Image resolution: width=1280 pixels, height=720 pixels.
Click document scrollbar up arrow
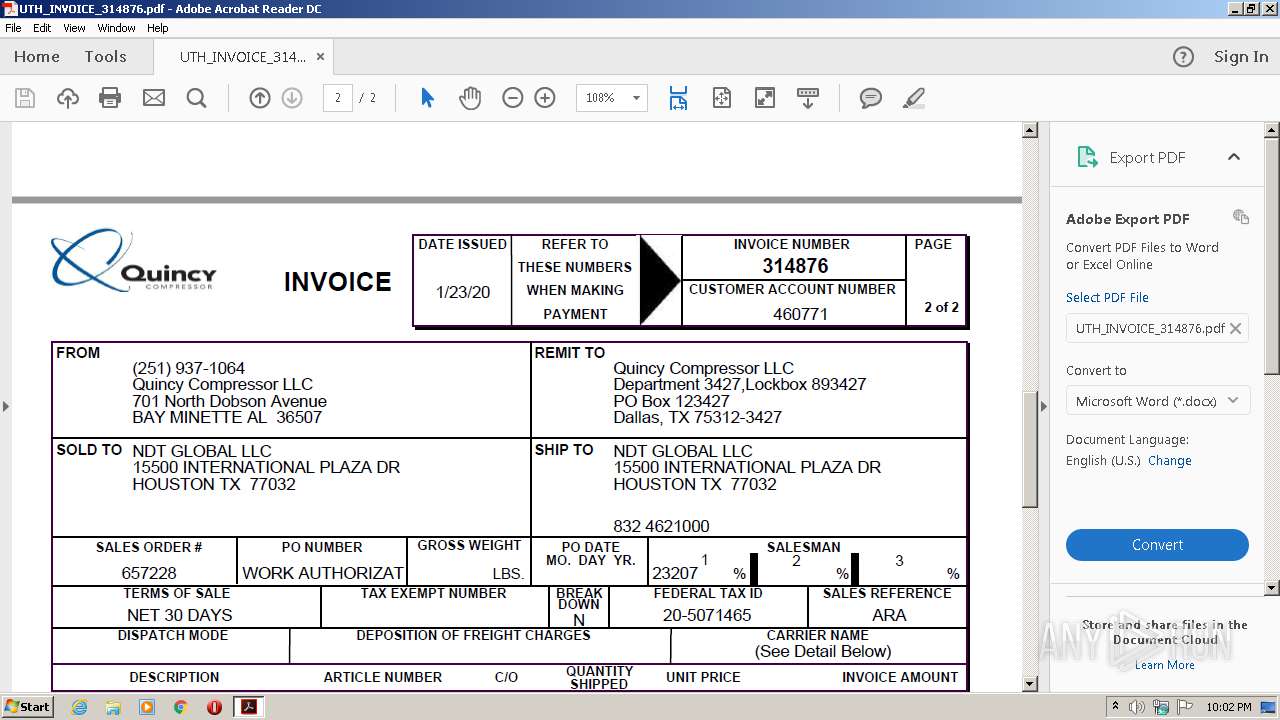(1030, 130)
